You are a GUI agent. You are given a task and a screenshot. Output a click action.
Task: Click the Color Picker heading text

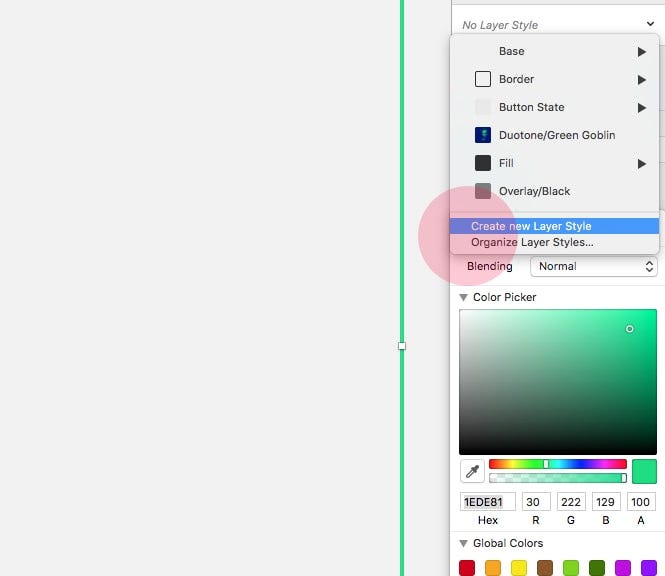(x=505, y=297)
